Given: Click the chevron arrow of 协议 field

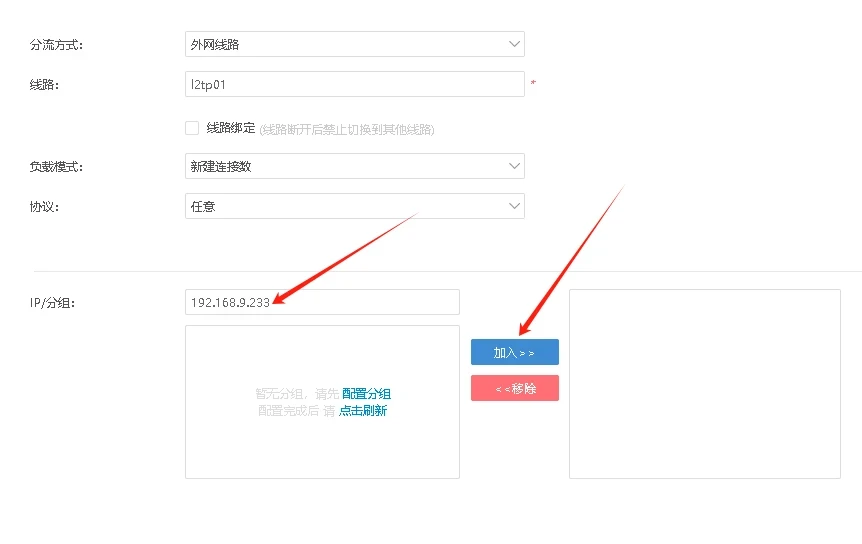Looking at the screenshot, I should (x=514, y=207).
